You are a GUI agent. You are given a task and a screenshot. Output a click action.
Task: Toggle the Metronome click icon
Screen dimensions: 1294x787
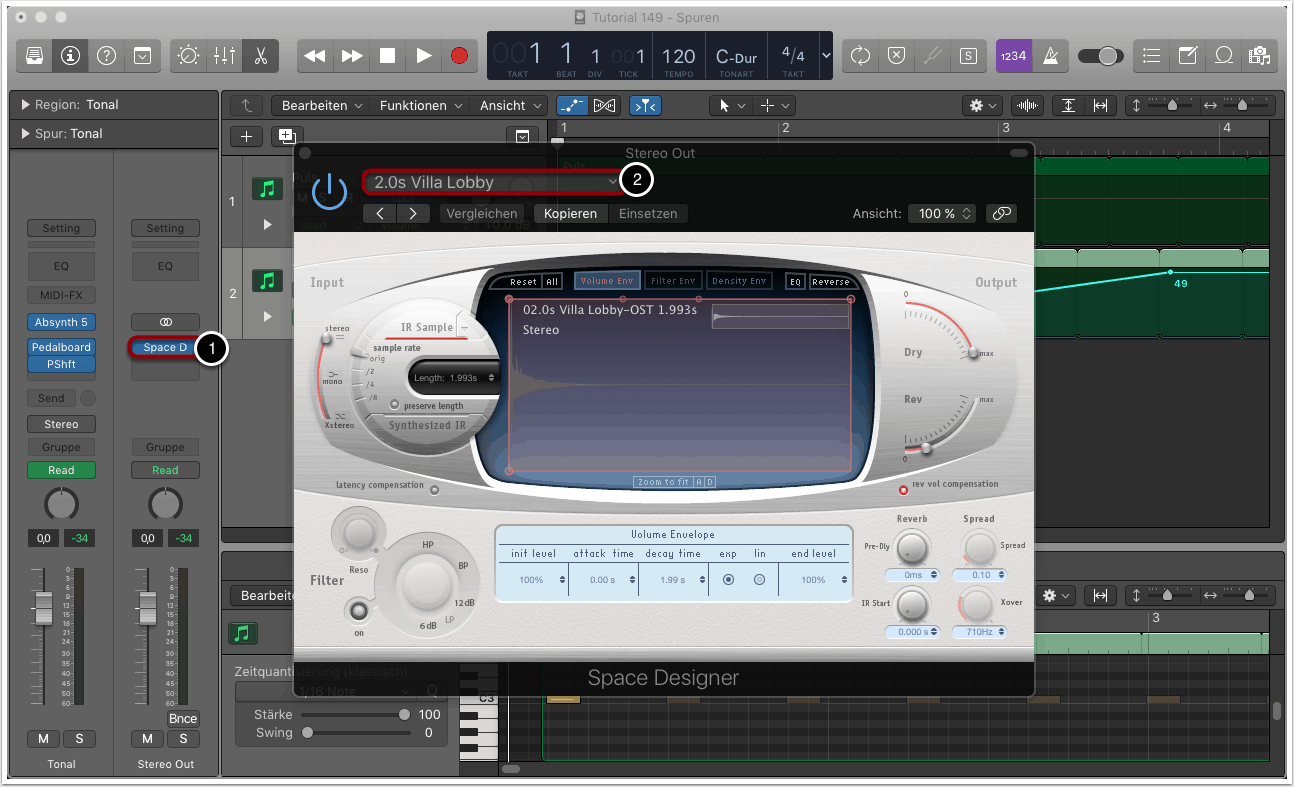[x=1050, y=56]
